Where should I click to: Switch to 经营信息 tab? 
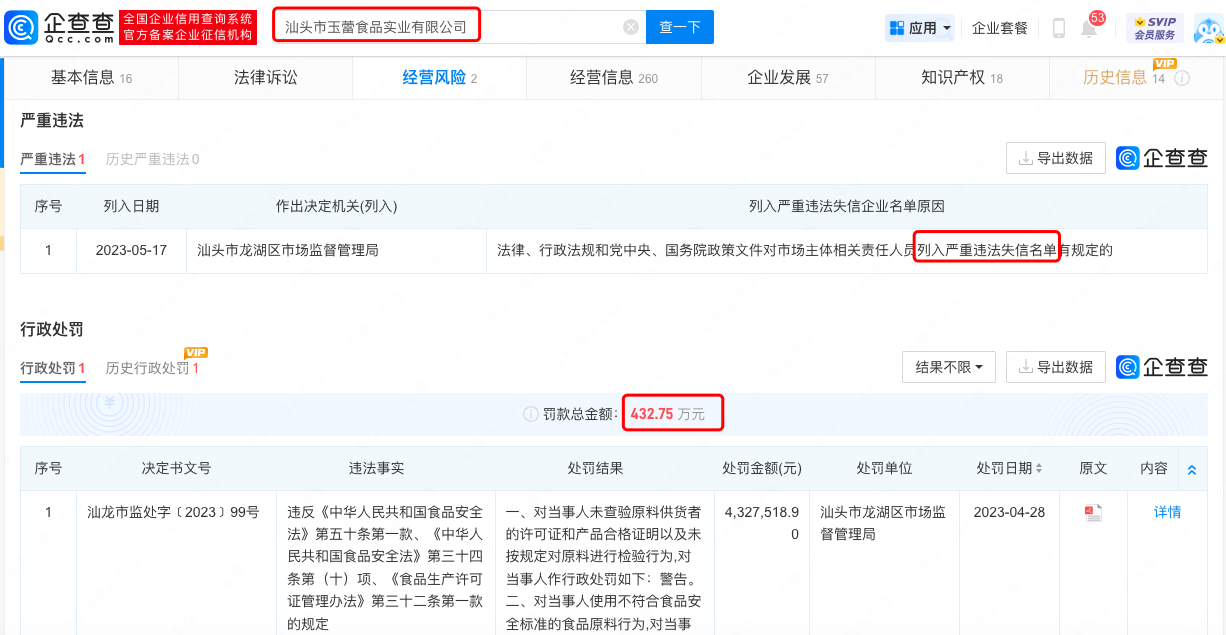click(614, 78)
